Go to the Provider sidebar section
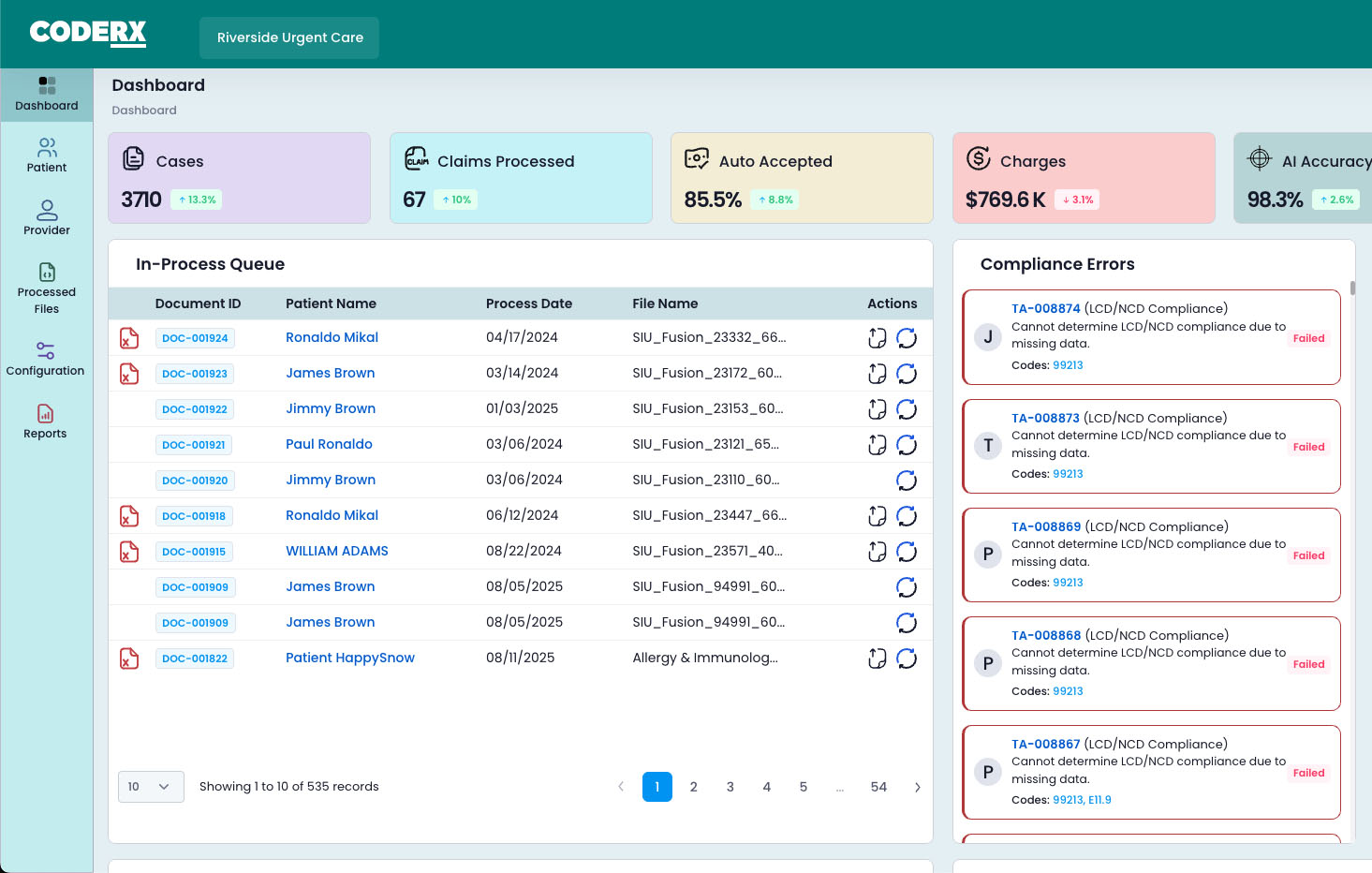Screen dimensions: 1372x873 click(x=47, y=218)
